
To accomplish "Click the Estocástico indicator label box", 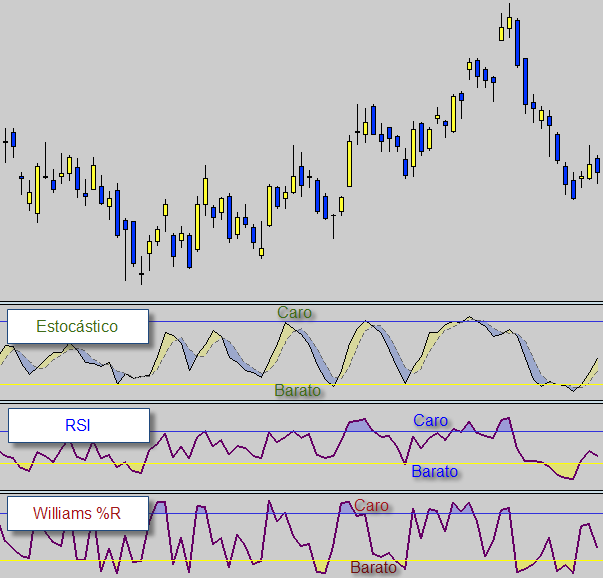I will click(77, 327).
